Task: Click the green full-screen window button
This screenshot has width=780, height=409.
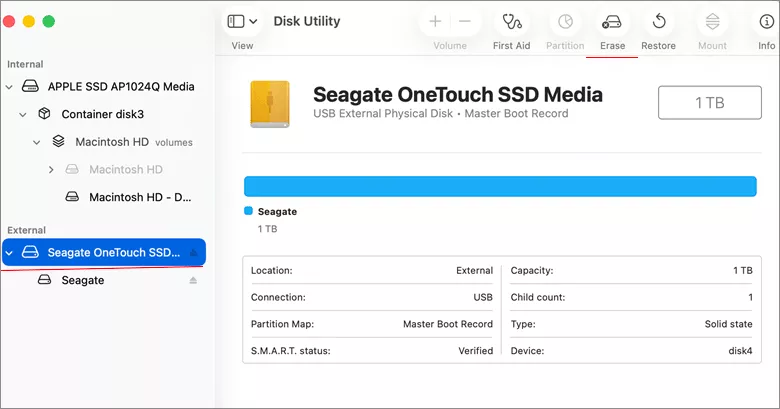Action: click(x=49, y=21)
